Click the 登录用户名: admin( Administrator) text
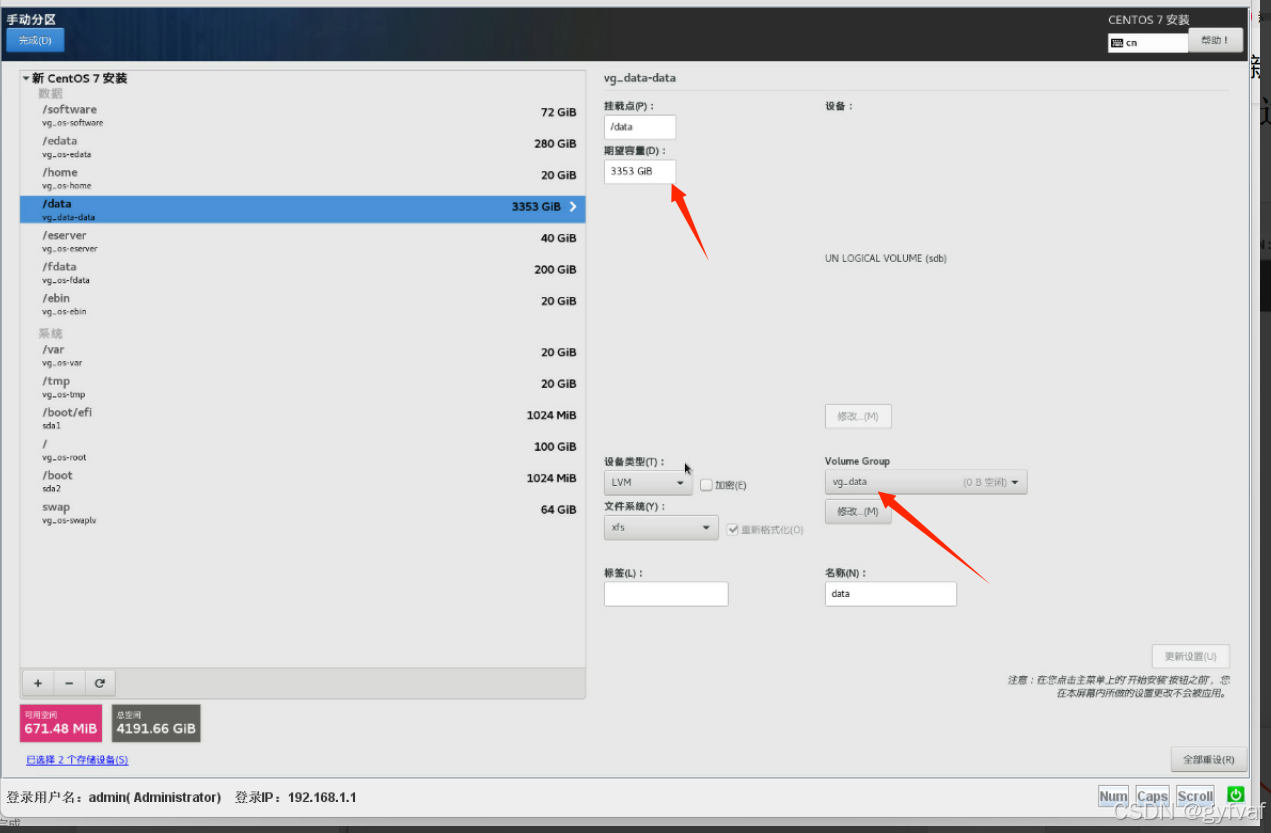The image size is (1271, 833). 114,797
